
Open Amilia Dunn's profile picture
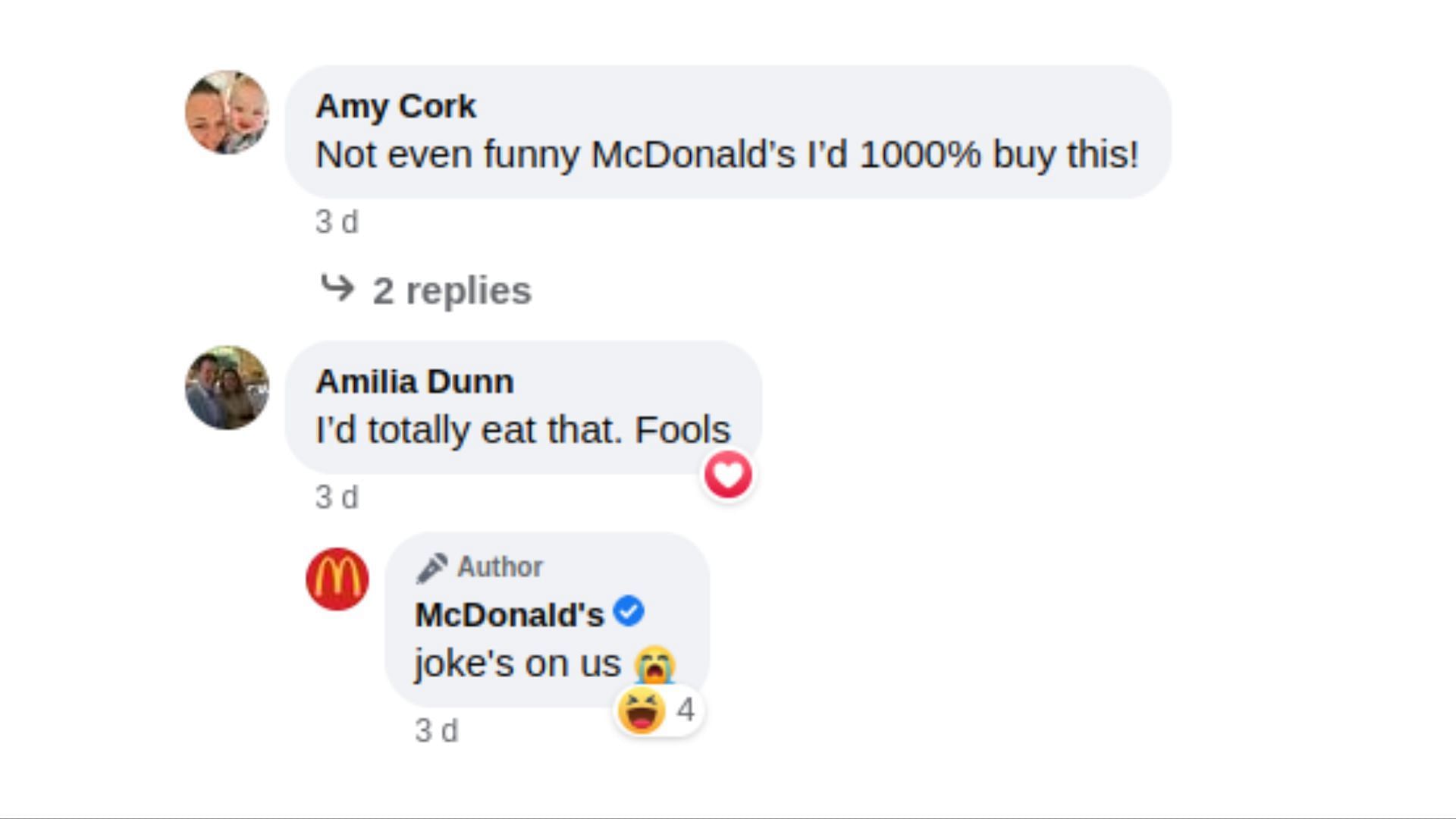point(227,388)
